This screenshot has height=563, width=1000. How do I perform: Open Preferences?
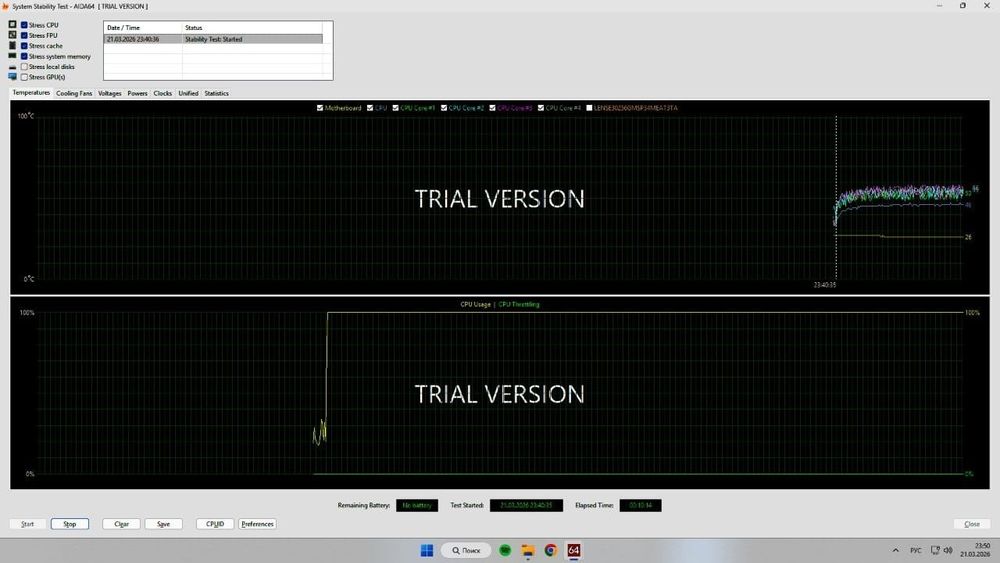[257, 523]
